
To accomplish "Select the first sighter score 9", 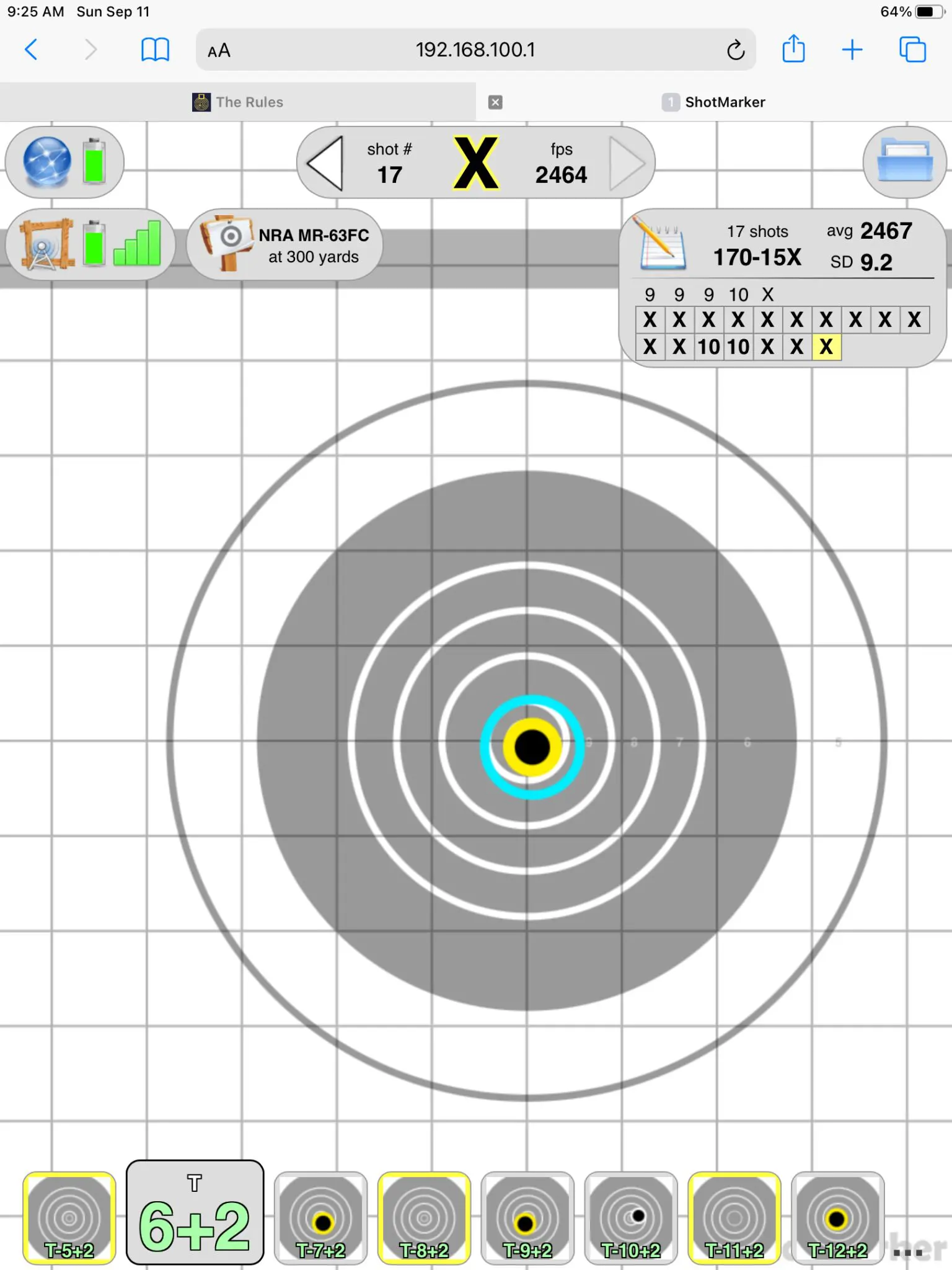I will (650, 295).
